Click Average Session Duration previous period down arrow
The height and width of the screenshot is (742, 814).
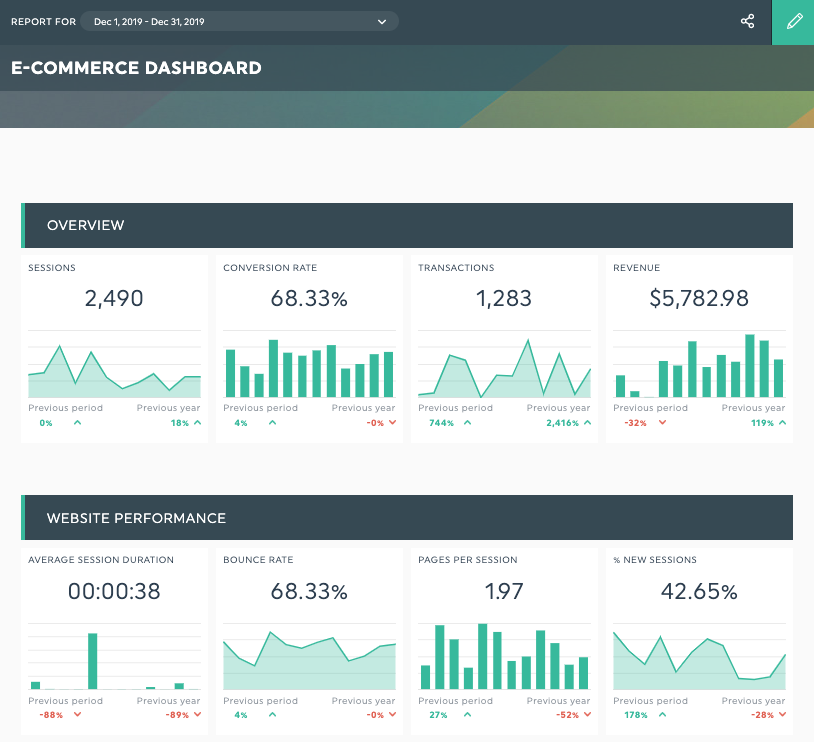(x=77, y=714)
